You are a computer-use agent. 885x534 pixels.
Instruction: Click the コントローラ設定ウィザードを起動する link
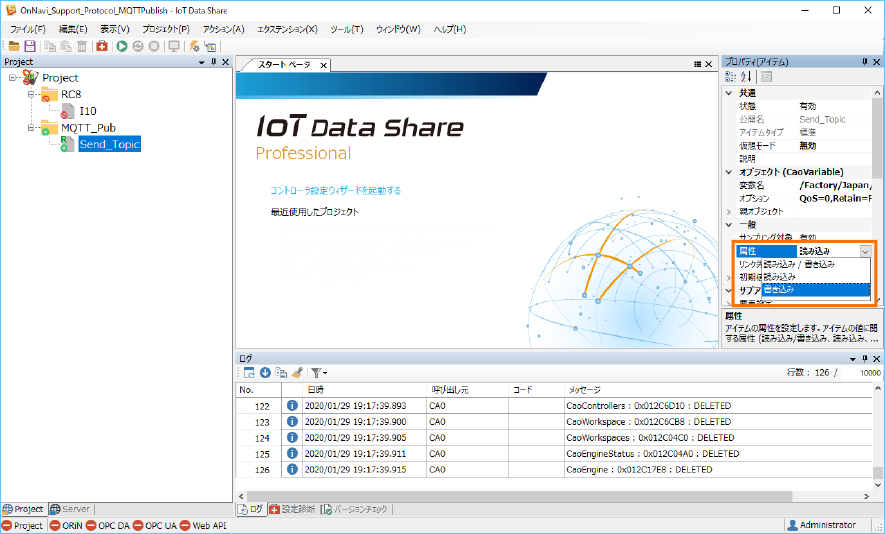[335, 191]
